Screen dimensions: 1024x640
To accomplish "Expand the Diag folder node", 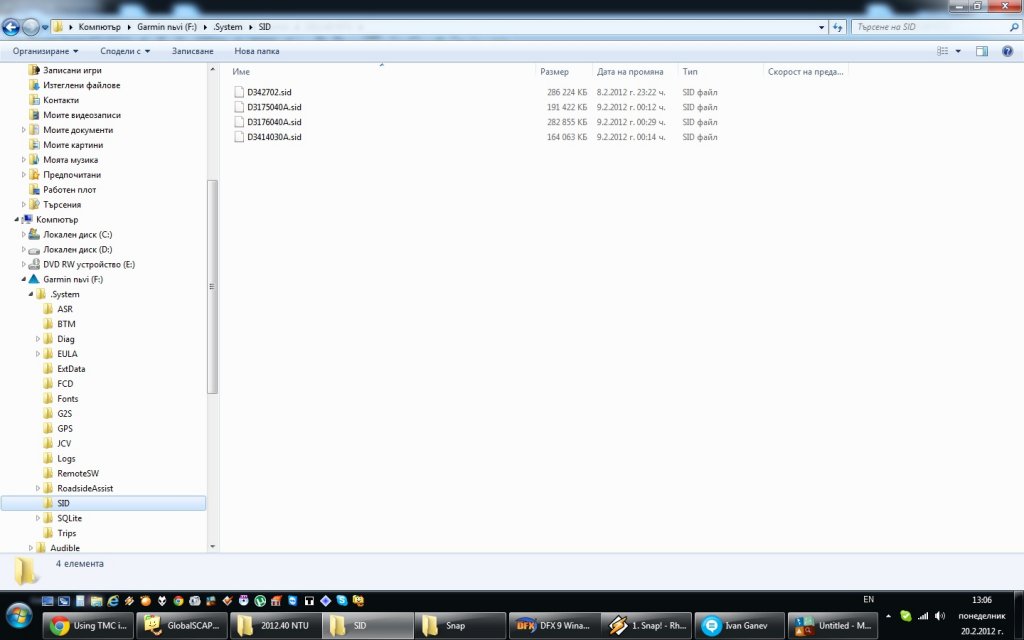I will 38,339.
